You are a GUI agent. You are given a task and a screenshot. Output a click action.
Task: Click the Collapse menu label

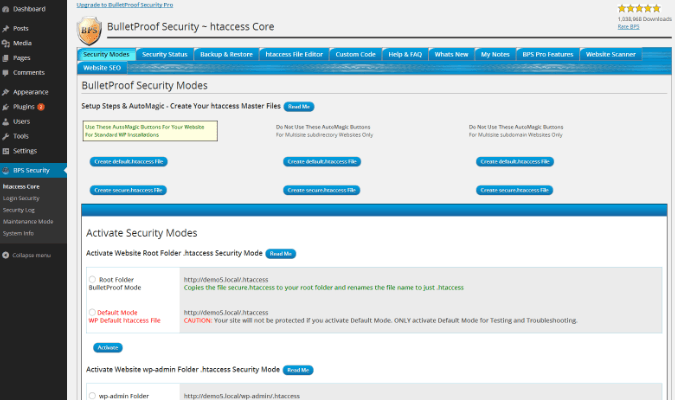point(31,255)
